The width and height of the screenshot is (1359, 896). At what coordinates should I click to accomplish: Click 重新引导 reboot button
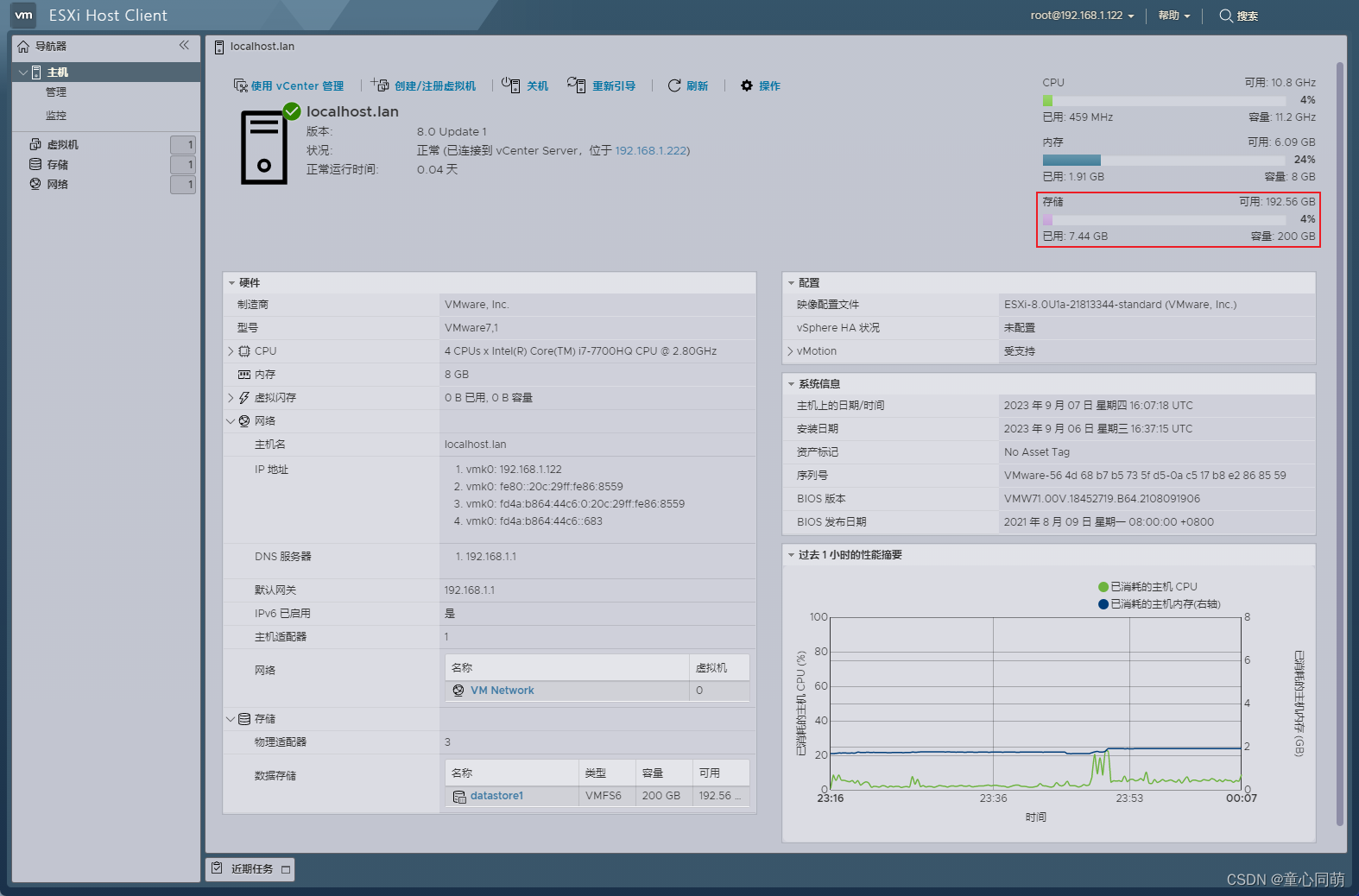[601, 85]
